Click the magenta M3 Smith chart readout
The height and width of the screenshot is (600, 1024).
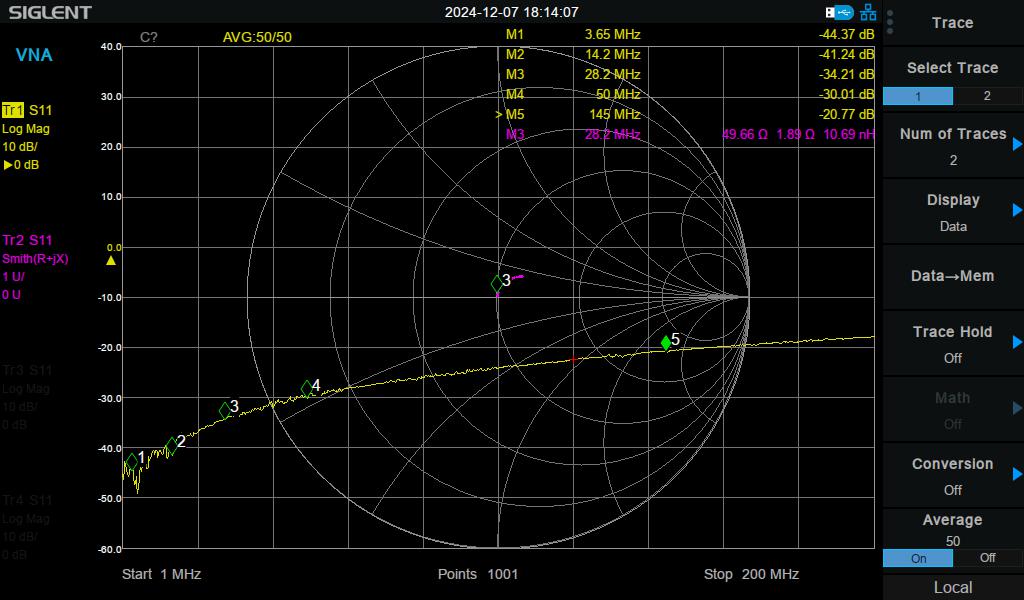point(690,134)
